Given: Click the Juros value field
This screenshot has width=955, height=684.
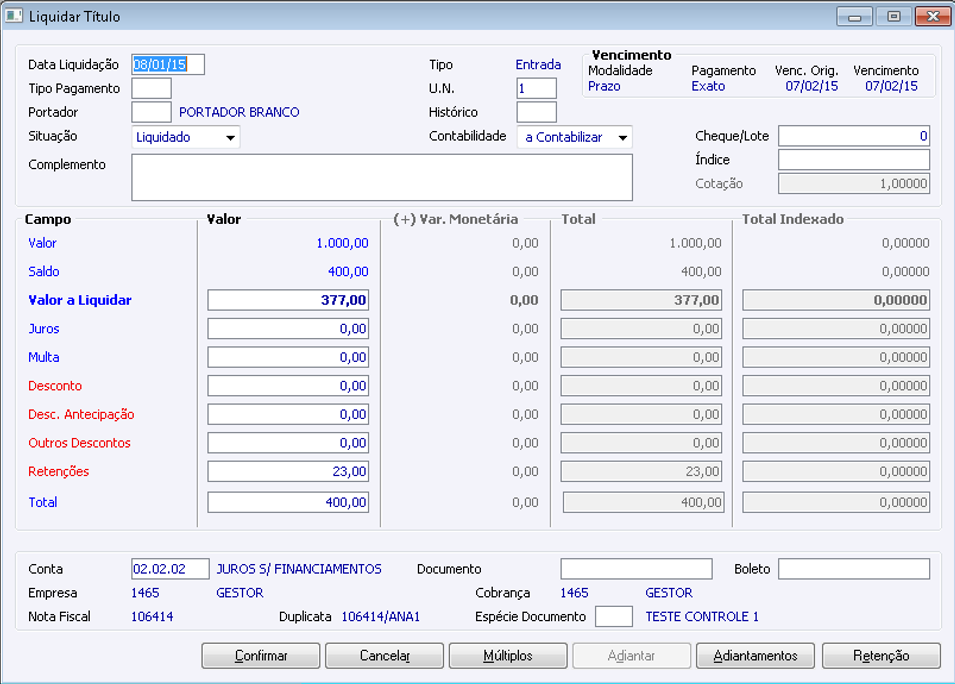Looking at the screenshot, I should (x=288, y=329).
